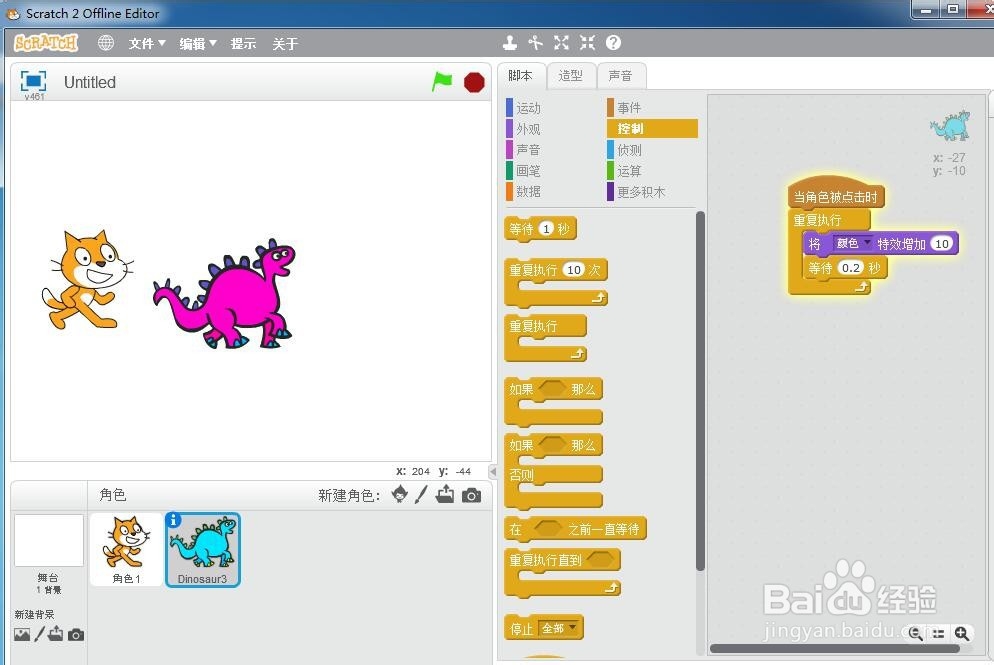Zoom in the scripts area
The width and height of the screenshot is (994, 665).
coord(962,633)
